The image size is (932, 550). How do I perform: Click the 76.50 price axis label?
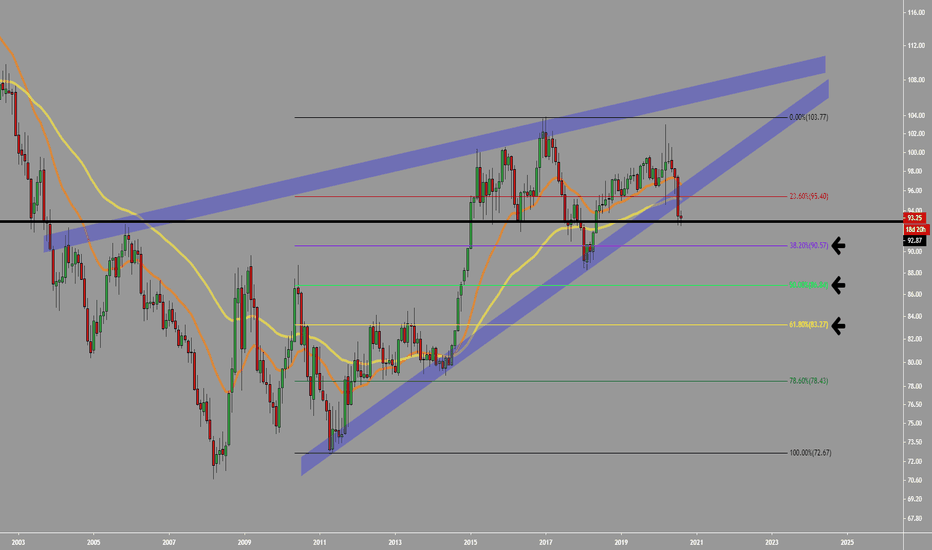click(916, 404)
